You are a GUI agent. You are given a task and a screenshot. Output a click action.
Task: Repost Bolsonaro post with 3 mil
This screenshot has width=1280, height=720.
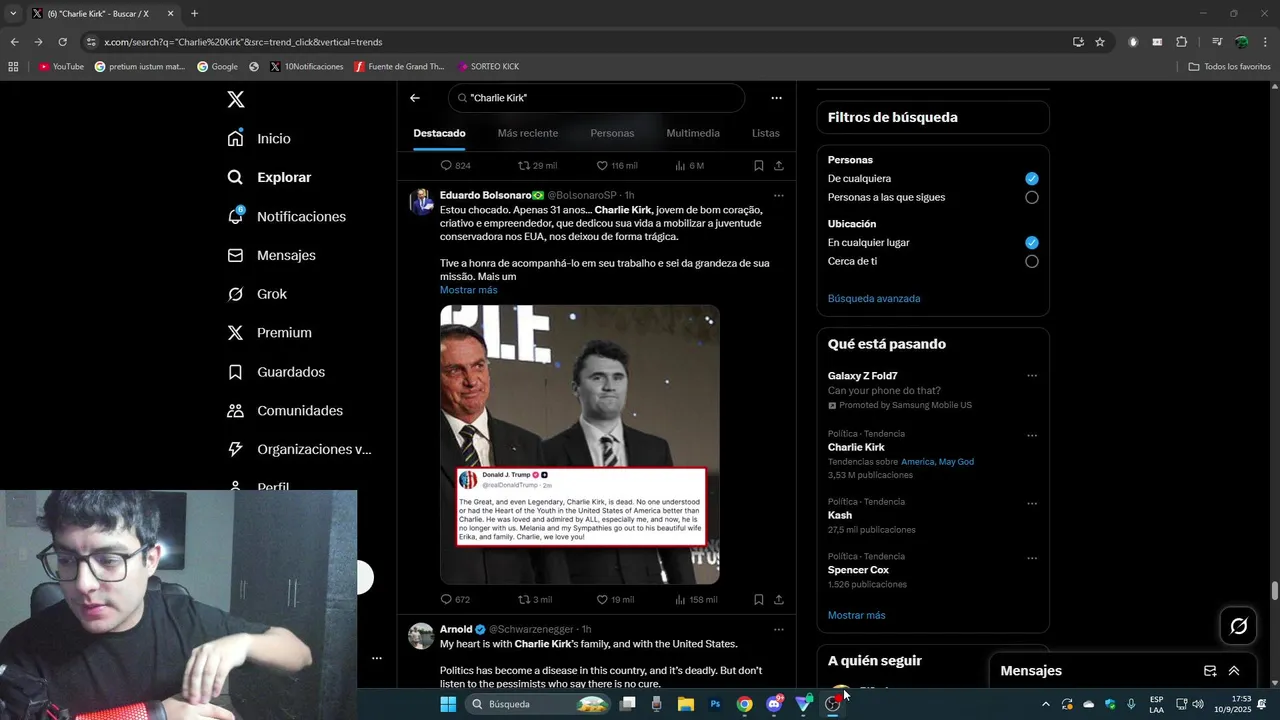(x=535, y=600)
